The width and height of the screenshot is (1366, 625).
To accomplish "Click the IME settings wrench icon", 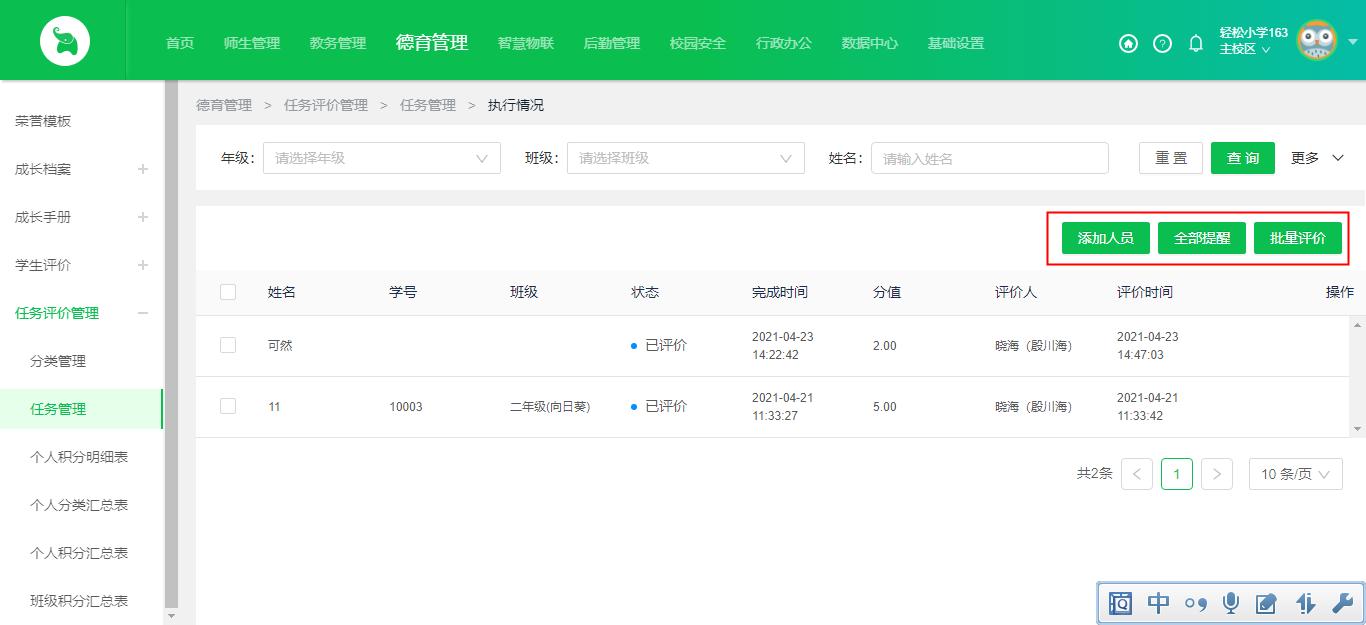I will [x=1343, y=603].
